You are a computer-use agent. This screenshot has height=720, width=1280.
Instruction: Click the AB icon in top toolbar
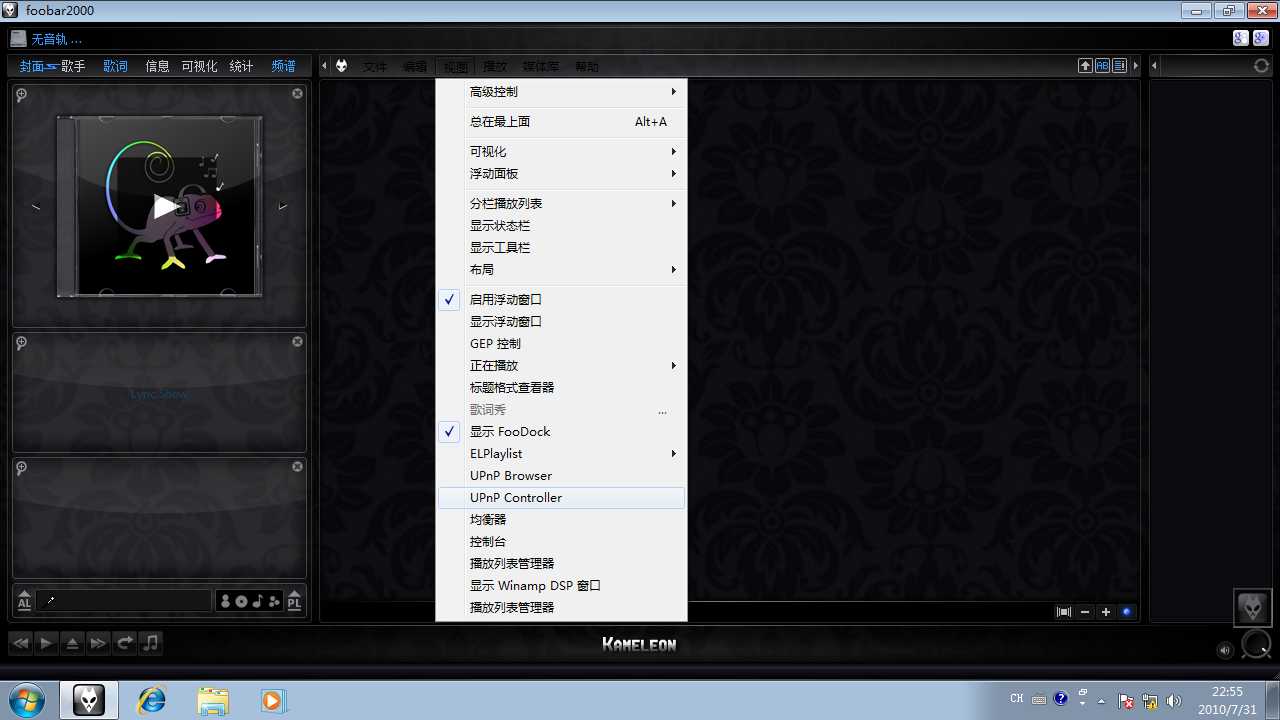1103,66
